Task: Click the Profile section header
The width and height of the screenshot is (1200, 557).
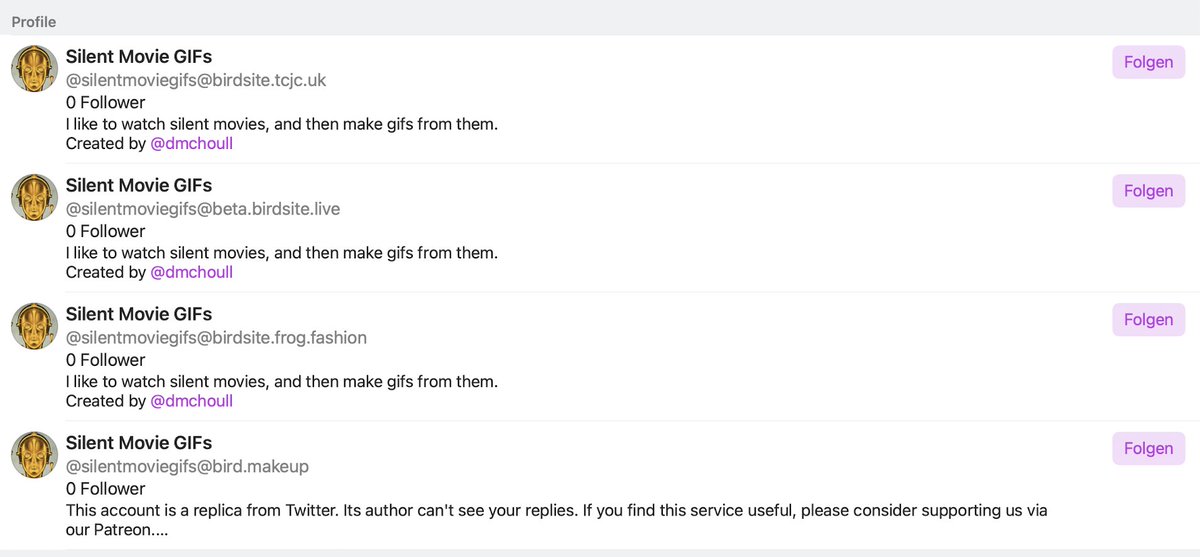Action: coord(34,22)
